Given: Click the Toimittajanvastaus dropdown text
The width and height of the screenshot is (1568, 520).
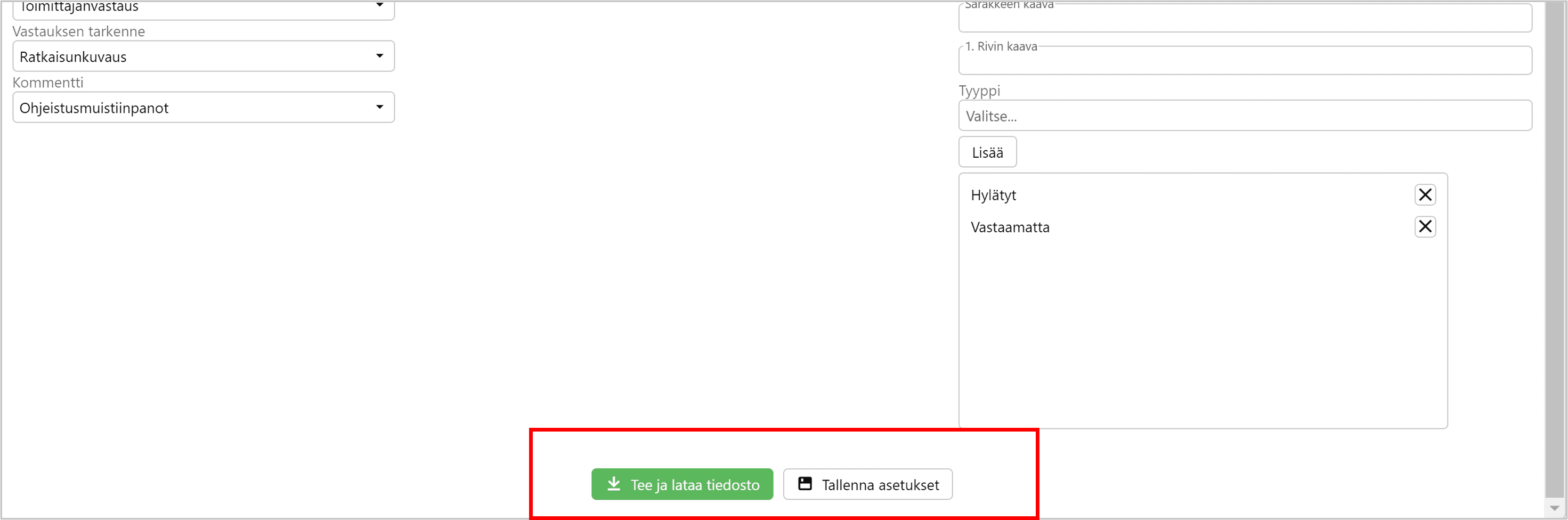Looking at the screenshot, I should [79, 7].
